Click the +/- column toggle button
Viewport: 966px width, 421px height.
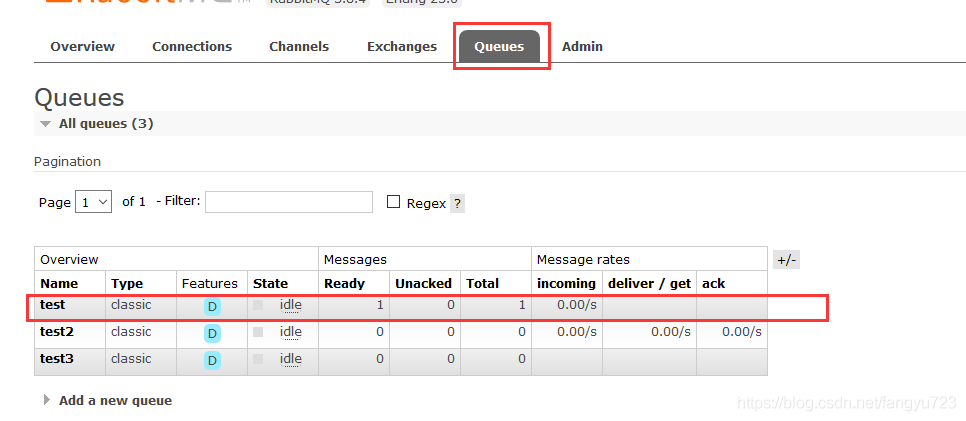tap(786, 260)
